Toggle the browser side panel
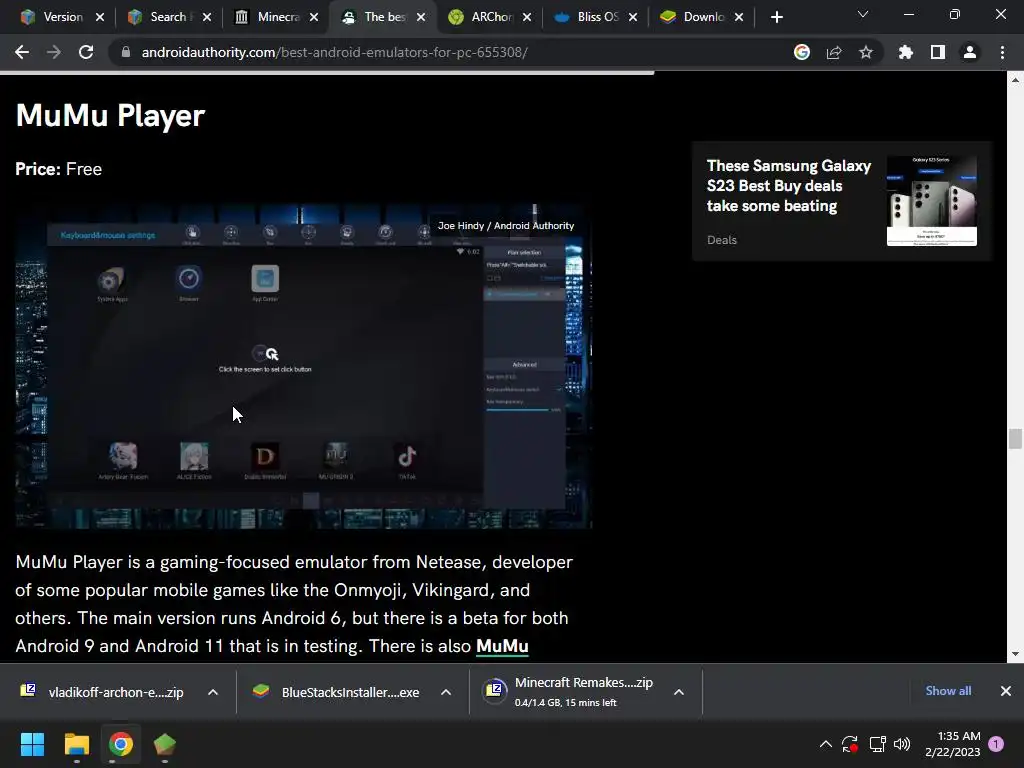Viewport: 1024px width, 768px height. click(937, 52)
